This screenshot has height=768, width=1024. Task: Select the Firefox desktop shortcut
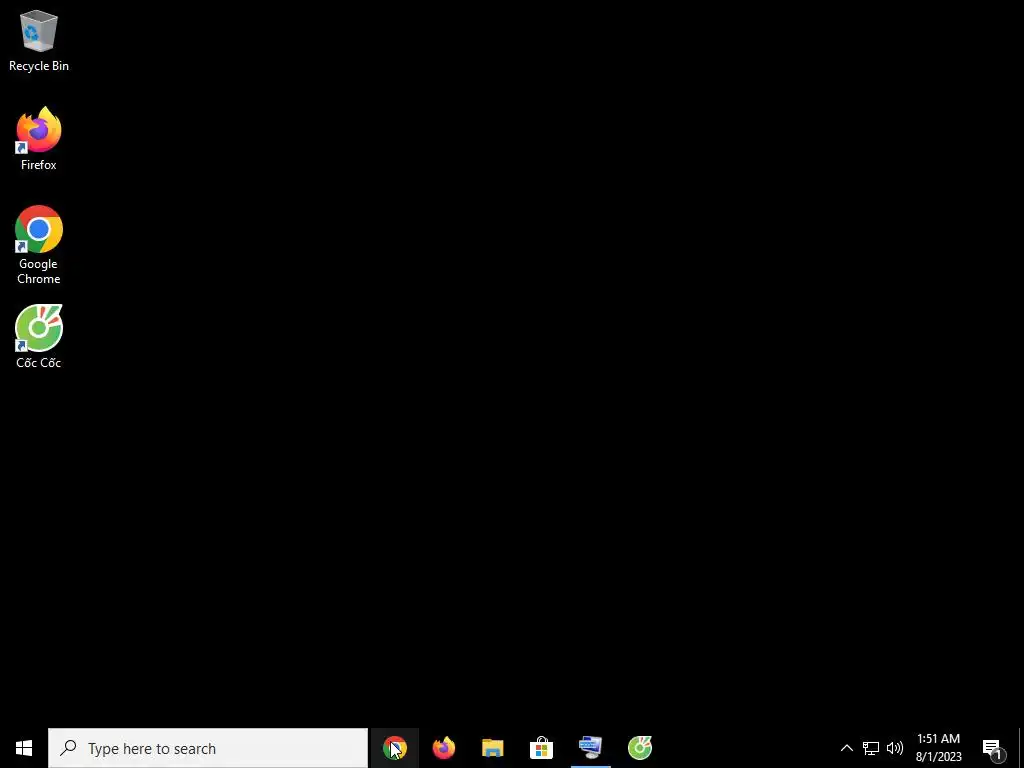(39, 139)
